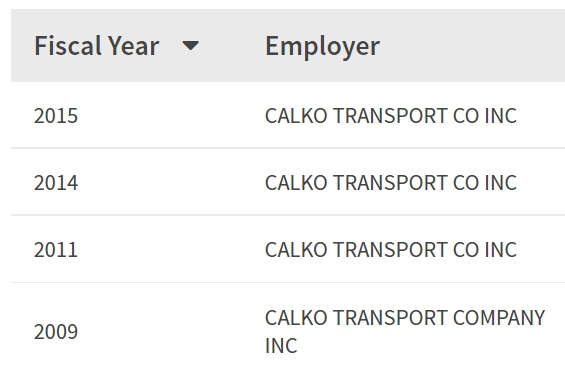
Task: Click the word Fiscal in the header
Action: click(x=68, y=46)
